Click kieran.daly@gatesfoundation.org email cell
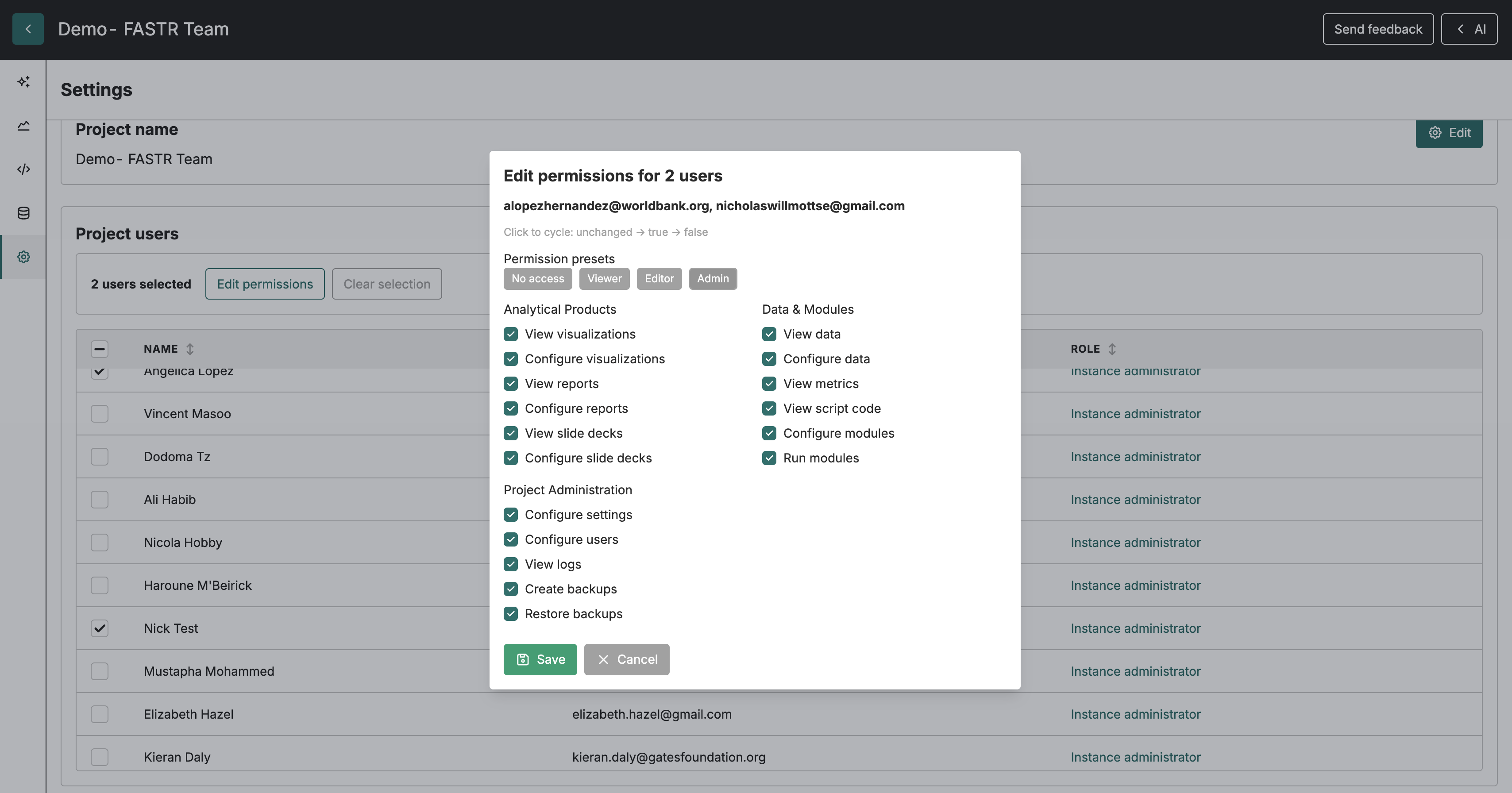Screen dimensions: 1512x793 [668, 757]
